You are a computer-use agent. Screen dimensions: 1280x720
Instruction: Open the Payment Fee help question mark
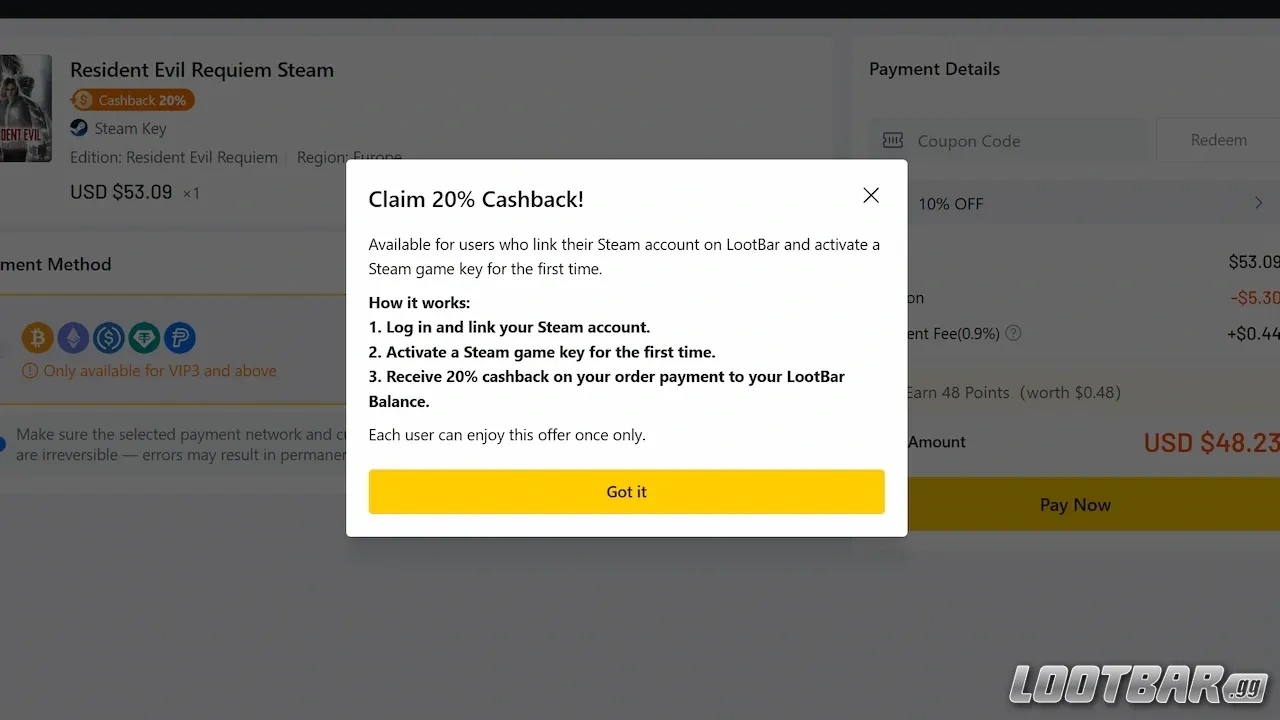(1013, 333)
